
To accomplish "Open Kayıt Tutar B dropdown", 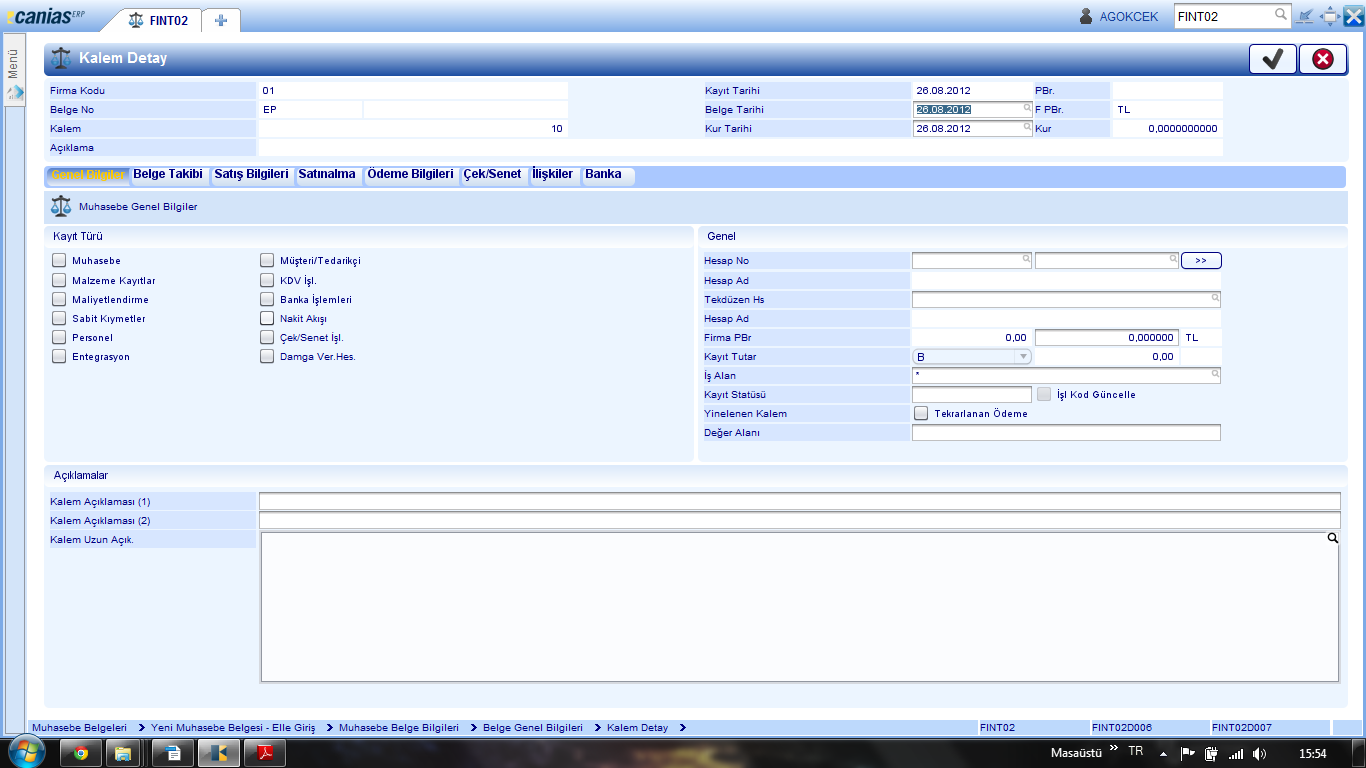I will click(972, 356).
